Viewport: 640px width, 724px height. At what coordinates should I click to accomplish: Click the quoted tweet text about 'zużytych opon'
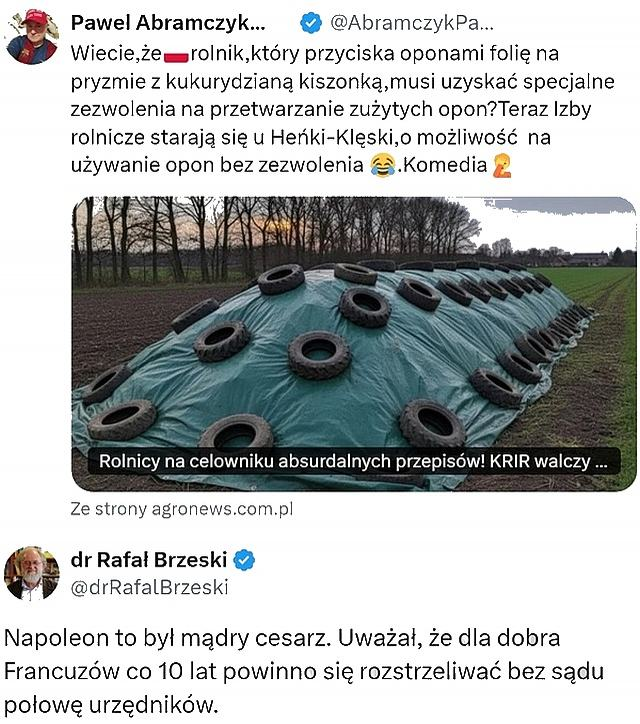coord(343,109)
